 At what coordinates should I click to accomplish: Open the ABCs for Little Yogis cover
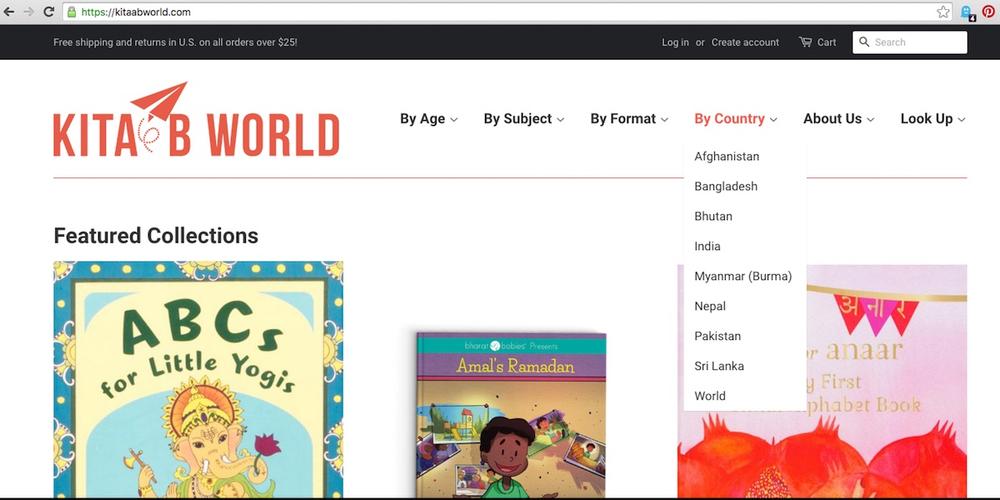198,380
